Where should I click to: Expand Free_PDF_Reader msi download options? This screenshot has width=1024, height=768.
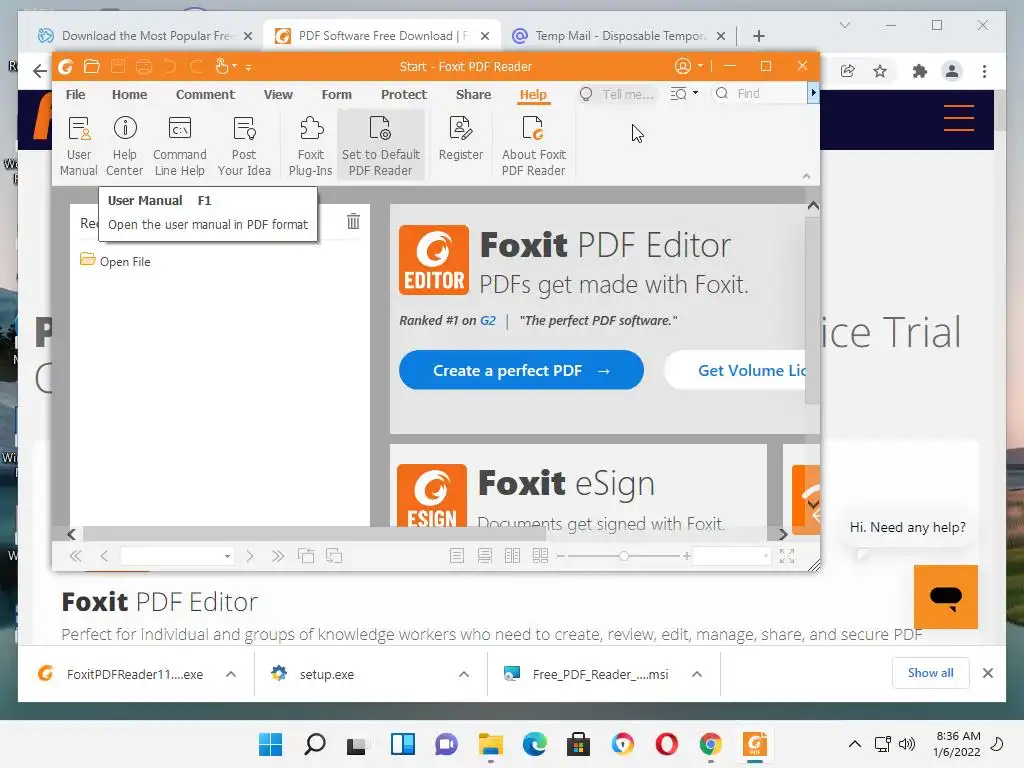pos(697,674)
